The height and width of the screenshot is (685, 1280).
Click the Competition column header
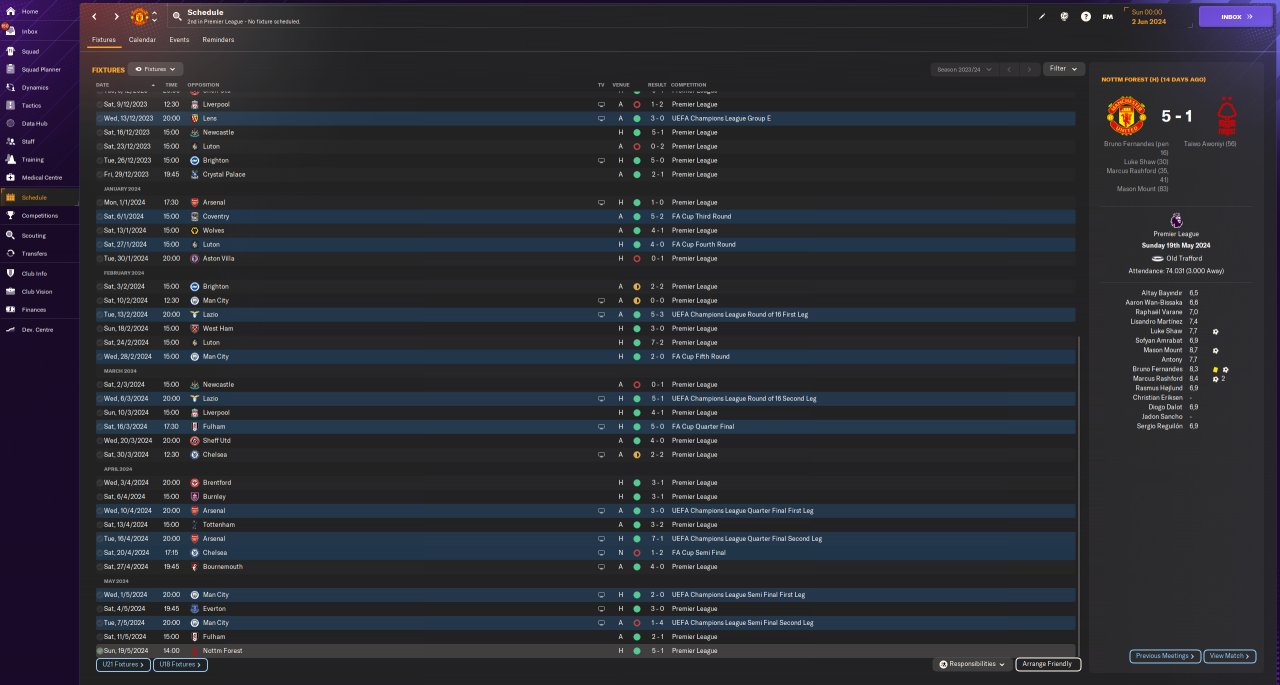[688, 85]
